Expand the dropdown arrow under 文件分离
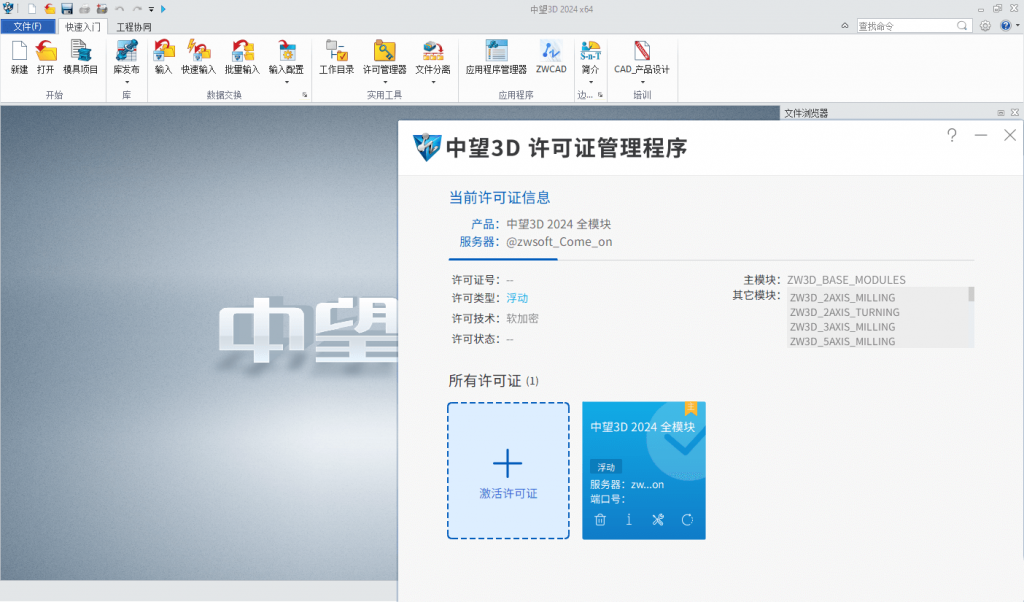 [433, 82]
